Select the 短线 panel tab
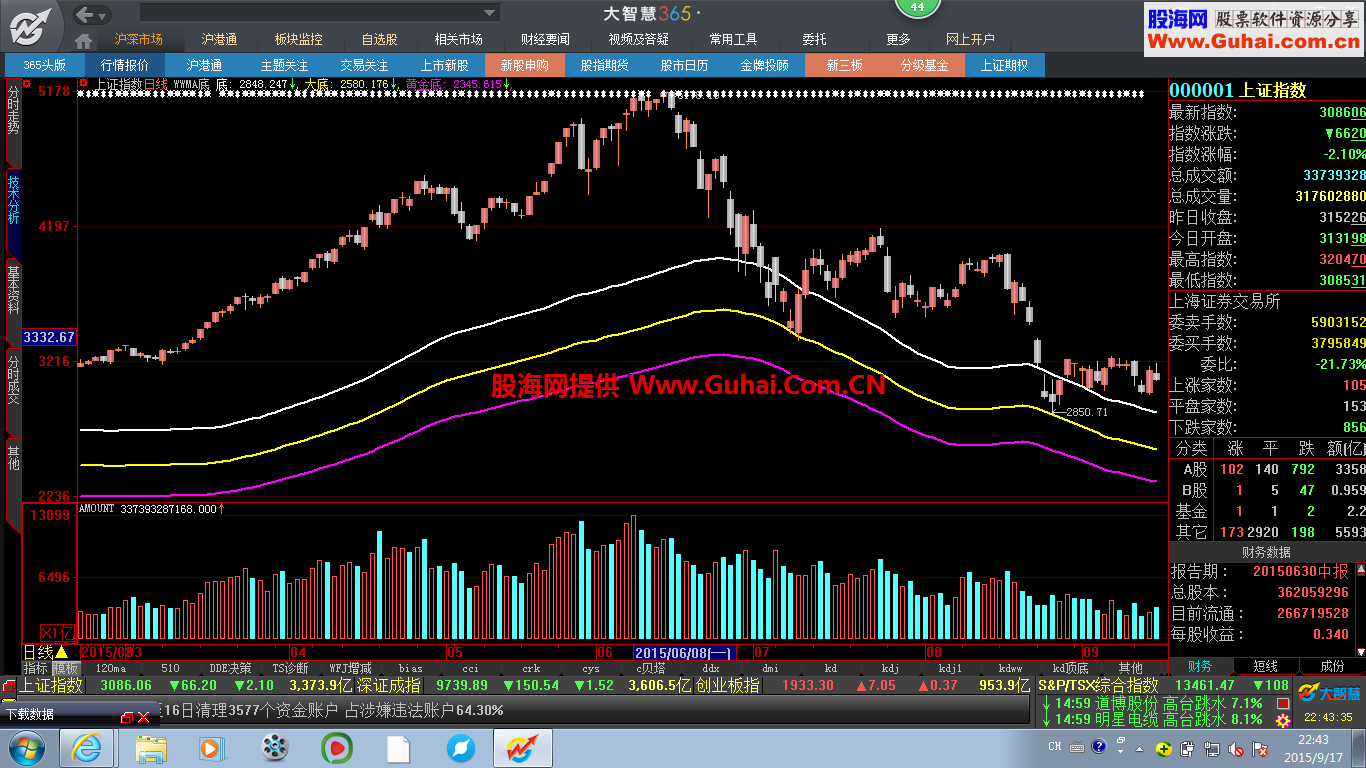Viewport: 1366px width, 768px height. point(1265,666)
